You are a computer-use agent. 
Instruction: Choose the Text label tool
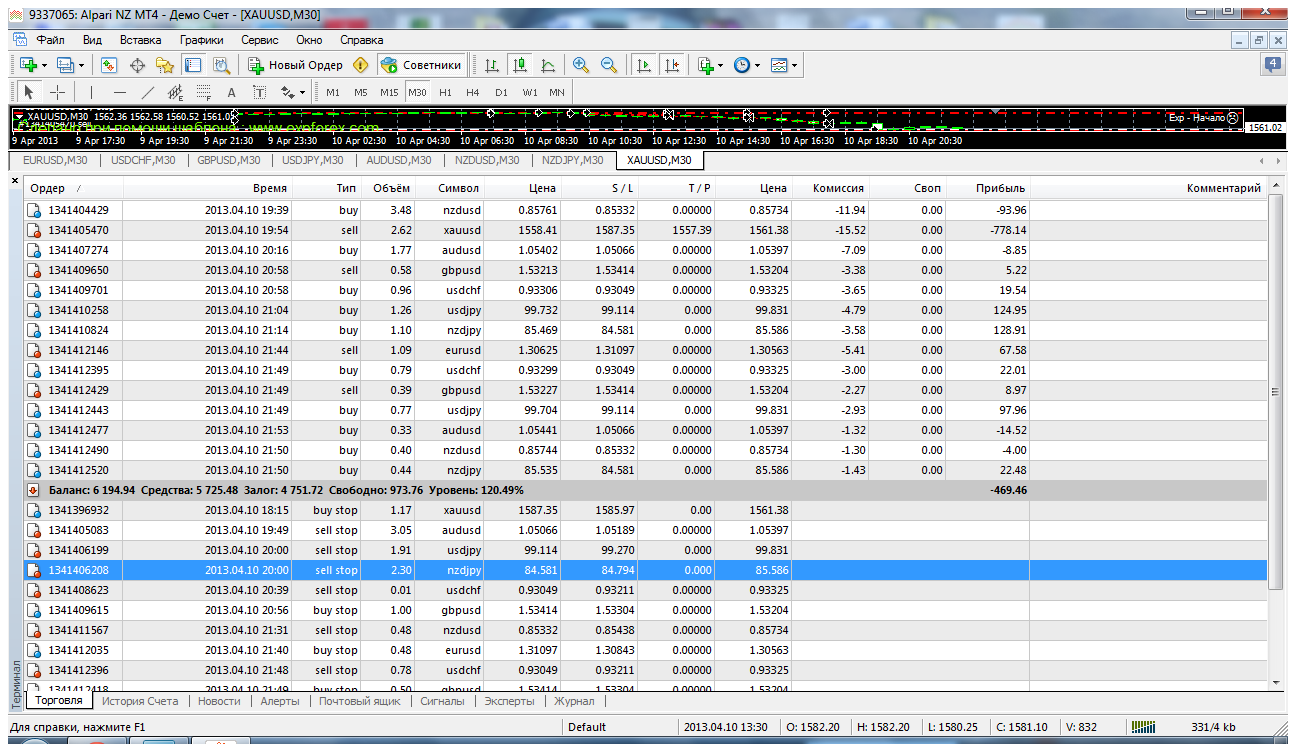tap(231, 92)
